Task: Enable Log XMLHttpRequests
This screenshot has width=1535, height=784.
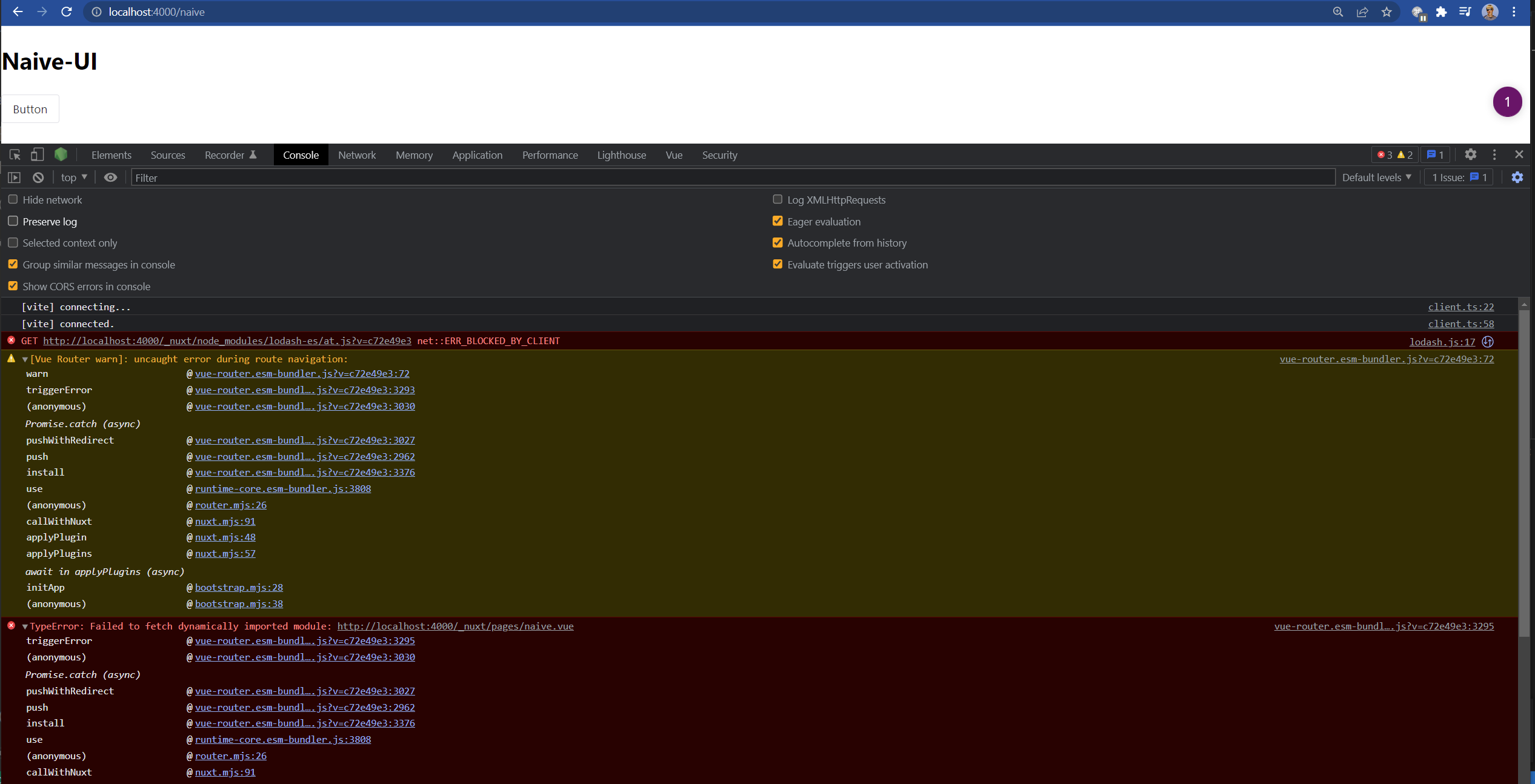Action: point(778,199)
